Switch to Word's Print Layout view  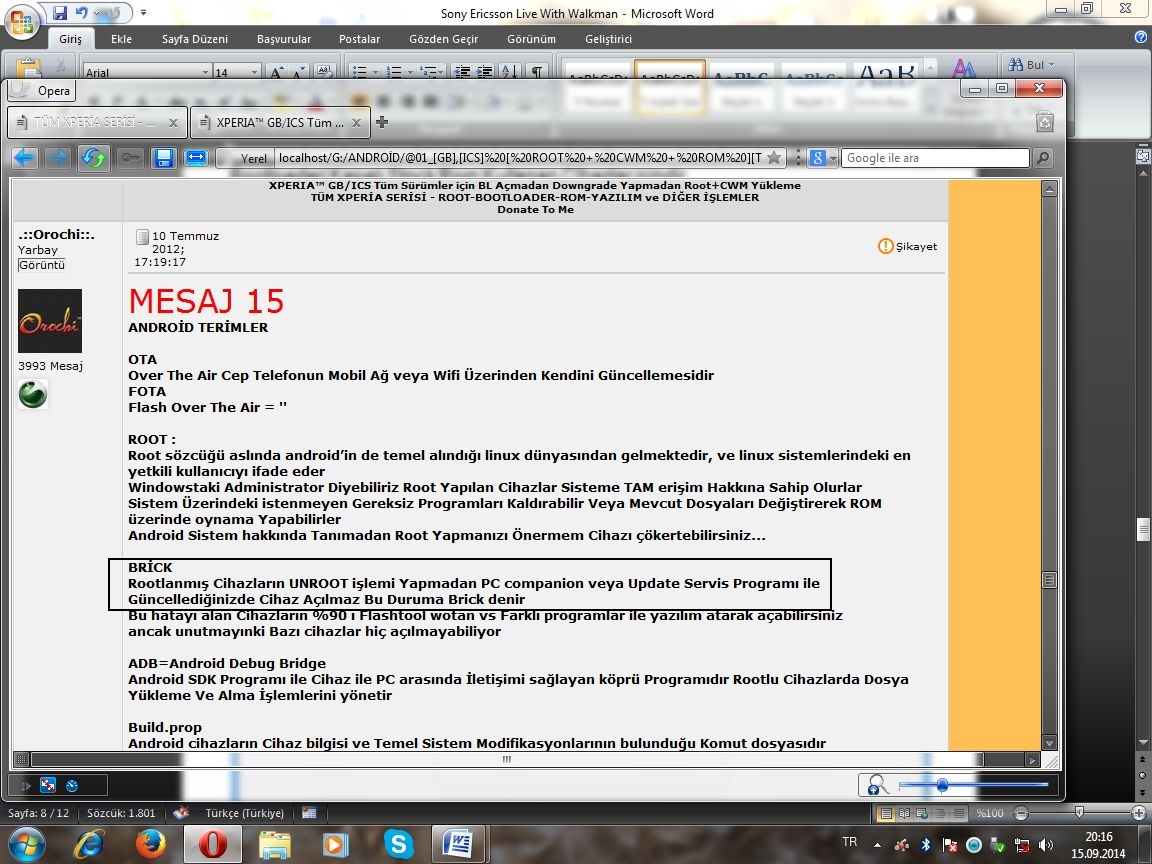pos(887,813)
